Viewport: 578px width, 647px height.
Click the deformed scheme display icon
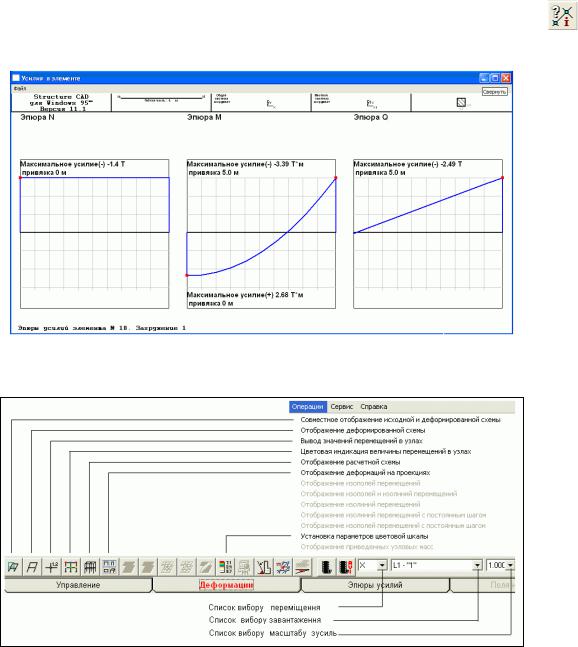[32, 567]
